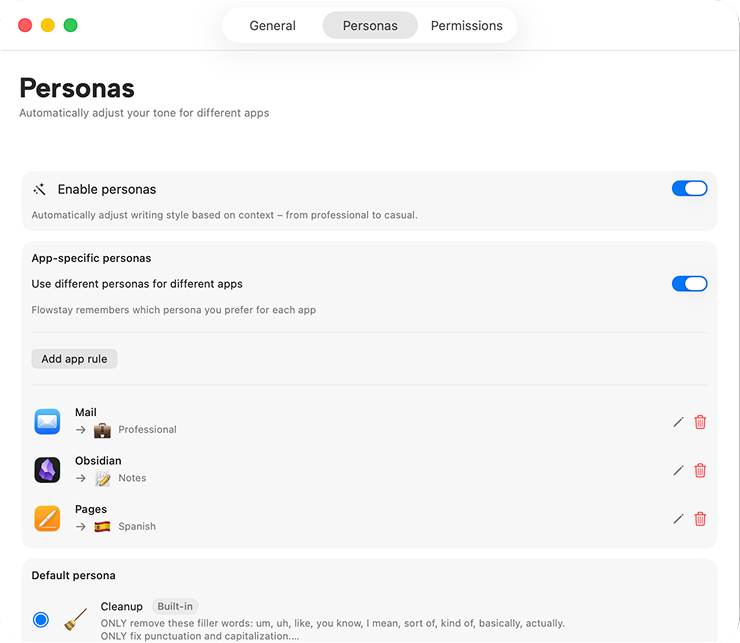Click the Professional persona label

pyautogui.click(x=147, y=430)
